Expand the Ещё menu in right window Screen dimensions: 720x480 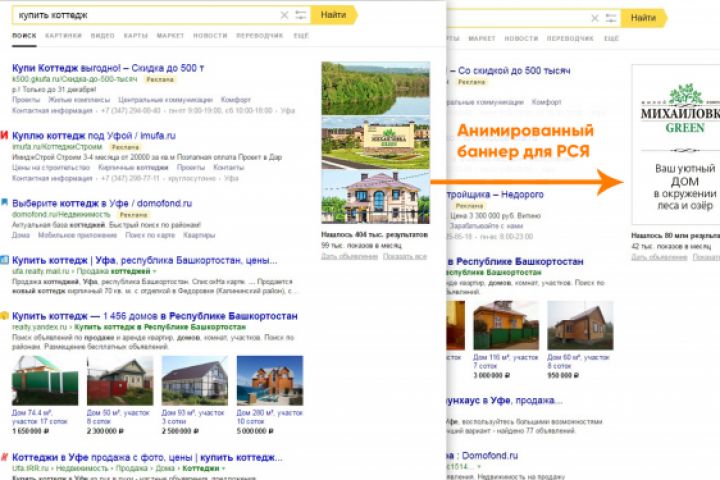[x=611, y=39]
